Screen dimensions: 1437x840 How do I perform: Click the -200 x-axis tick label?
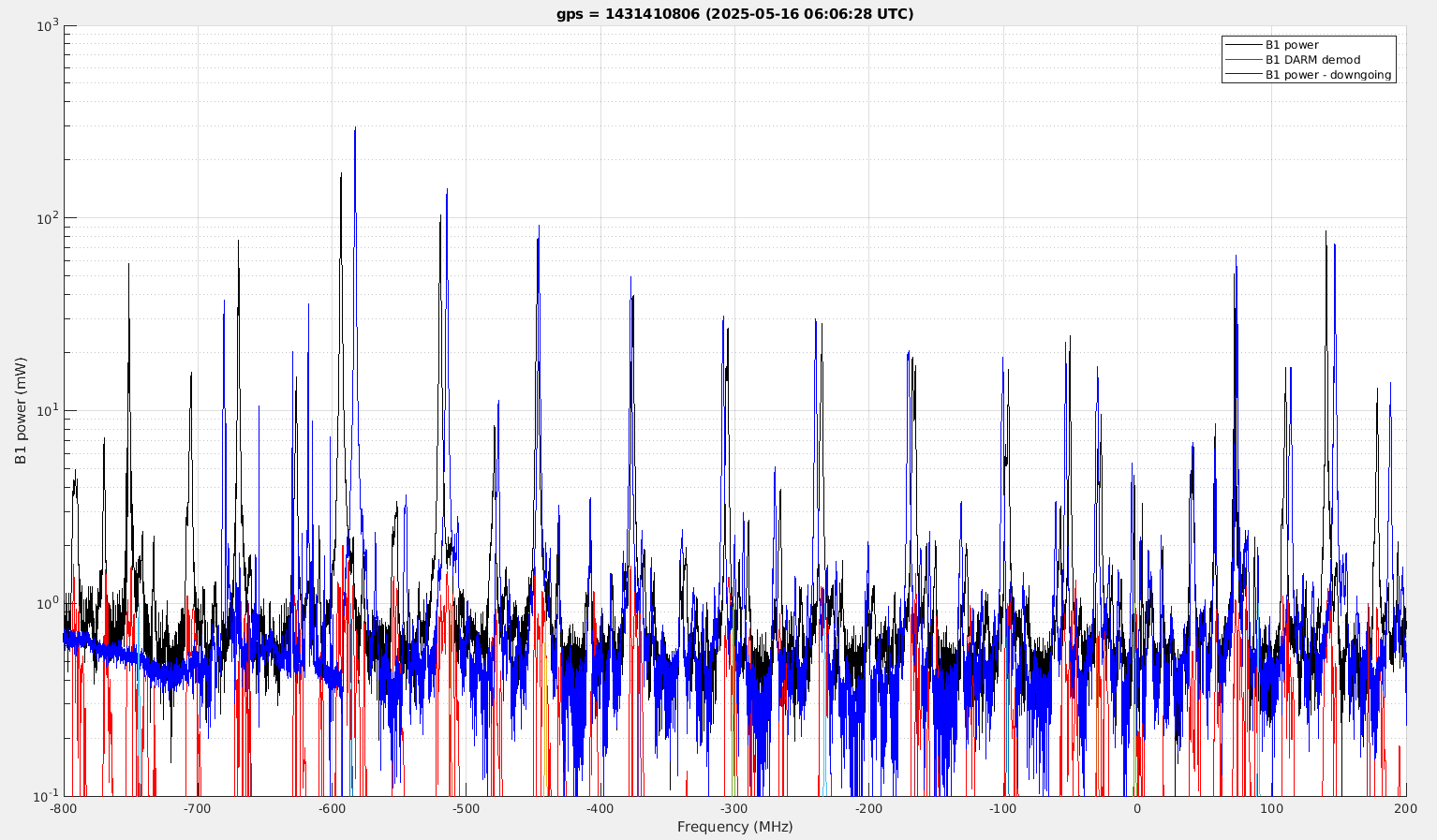[x=868, y=808]
